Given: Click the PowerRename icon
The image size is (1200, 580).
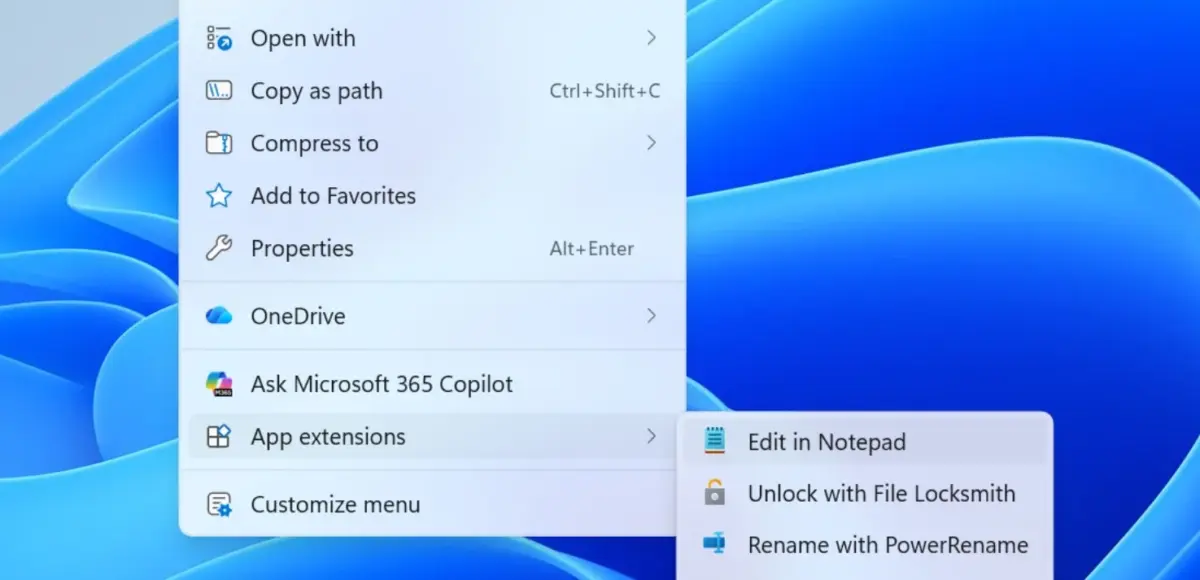Looking at the screenshot, I should [x=714, y=545].
